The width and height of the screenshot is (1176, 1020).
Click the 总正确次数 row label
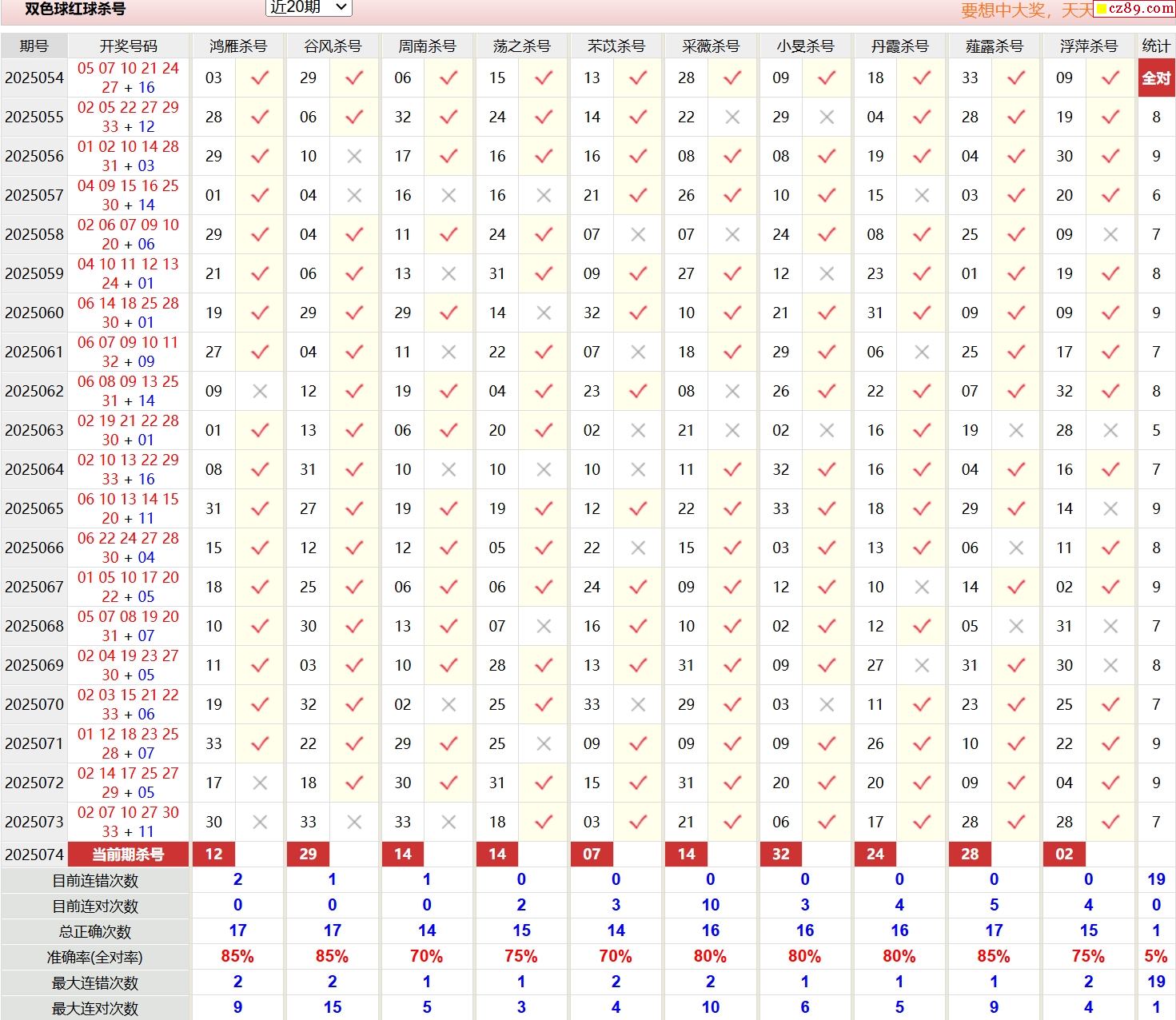[x=95, y=932]
